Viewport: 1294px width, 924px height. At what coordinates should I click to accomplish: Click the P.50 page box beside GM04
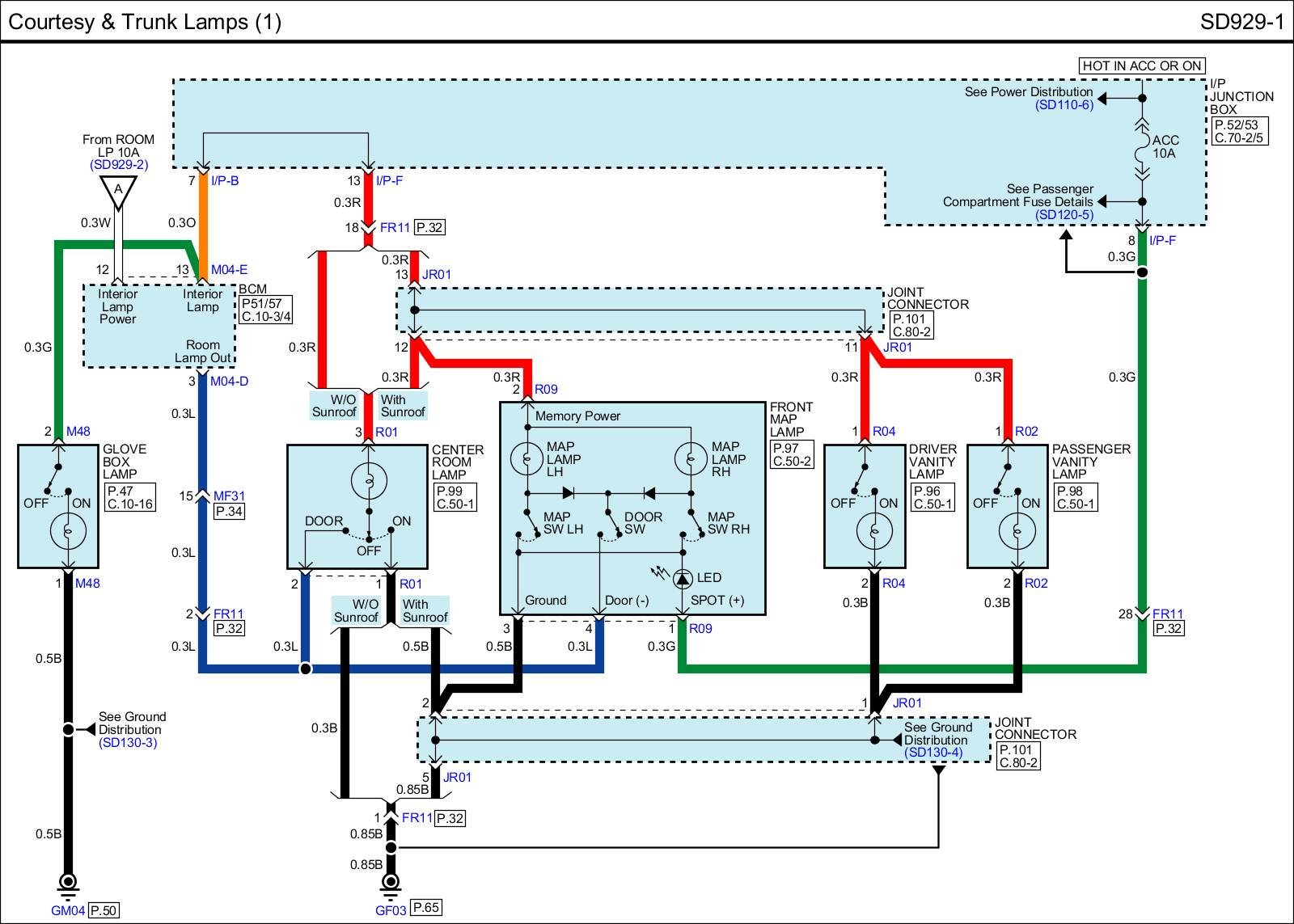coord(104,910)
